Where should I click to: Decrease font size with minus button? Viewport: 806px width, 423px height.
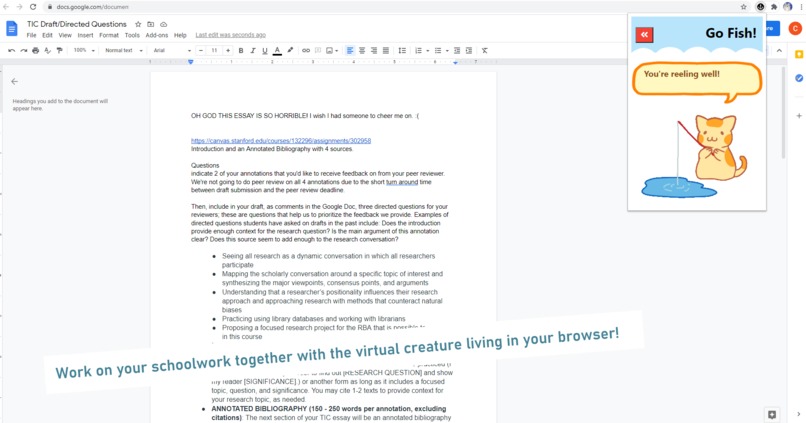click(x=201, y=50)
